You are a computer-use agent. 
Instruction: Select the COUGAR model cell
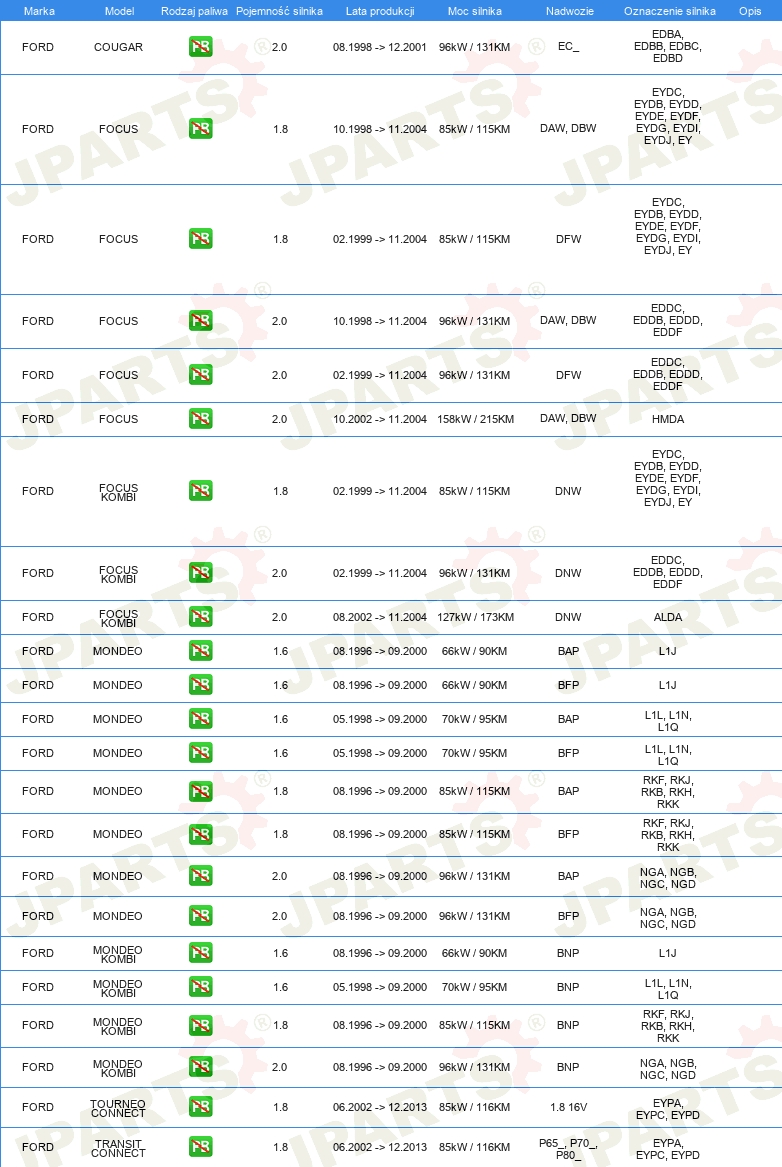coord(118,47)
